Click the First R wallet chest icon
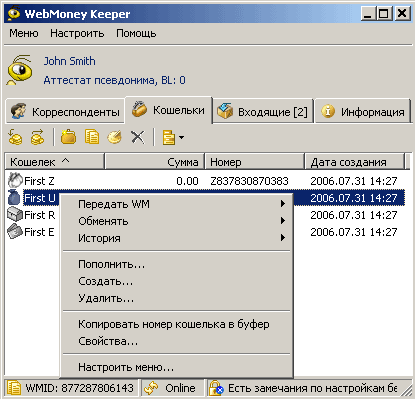 15,214
